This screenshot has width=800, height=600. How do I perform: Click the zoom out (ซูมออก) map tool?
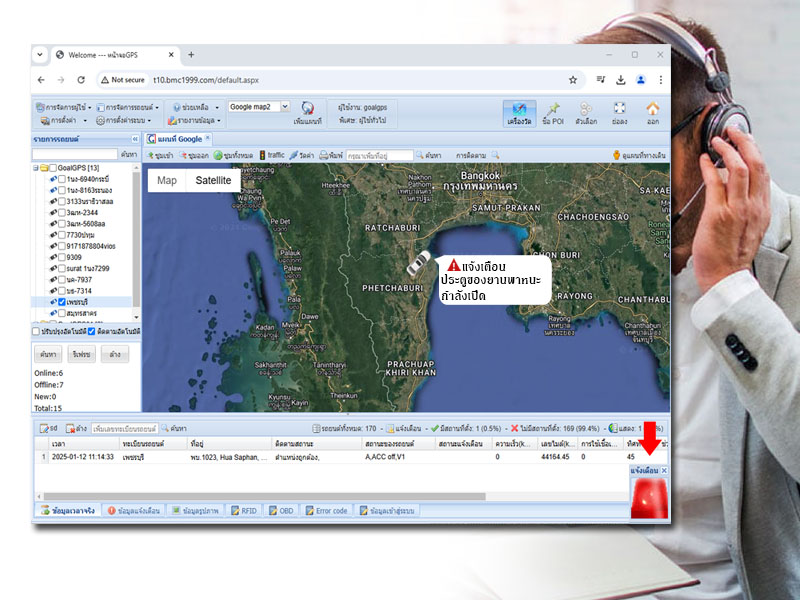tap(193, 155)
